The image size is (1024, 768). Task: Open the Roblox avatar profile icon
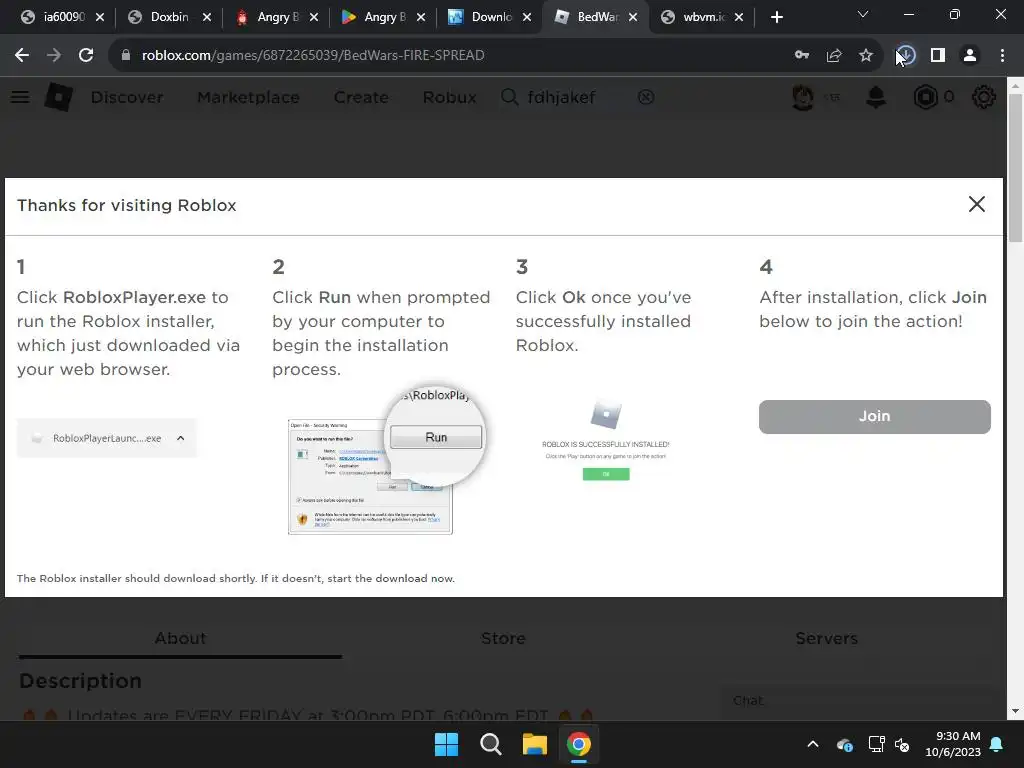pos(803,97)
